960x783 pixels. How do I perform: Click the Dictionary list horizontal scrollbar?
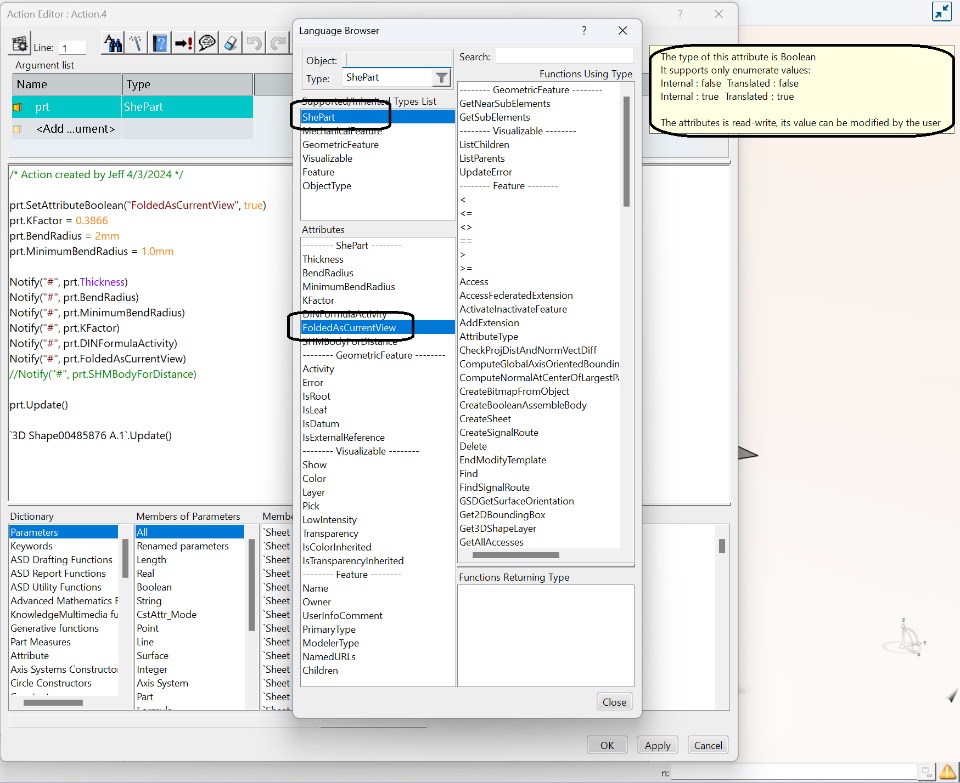coord(53,703)
